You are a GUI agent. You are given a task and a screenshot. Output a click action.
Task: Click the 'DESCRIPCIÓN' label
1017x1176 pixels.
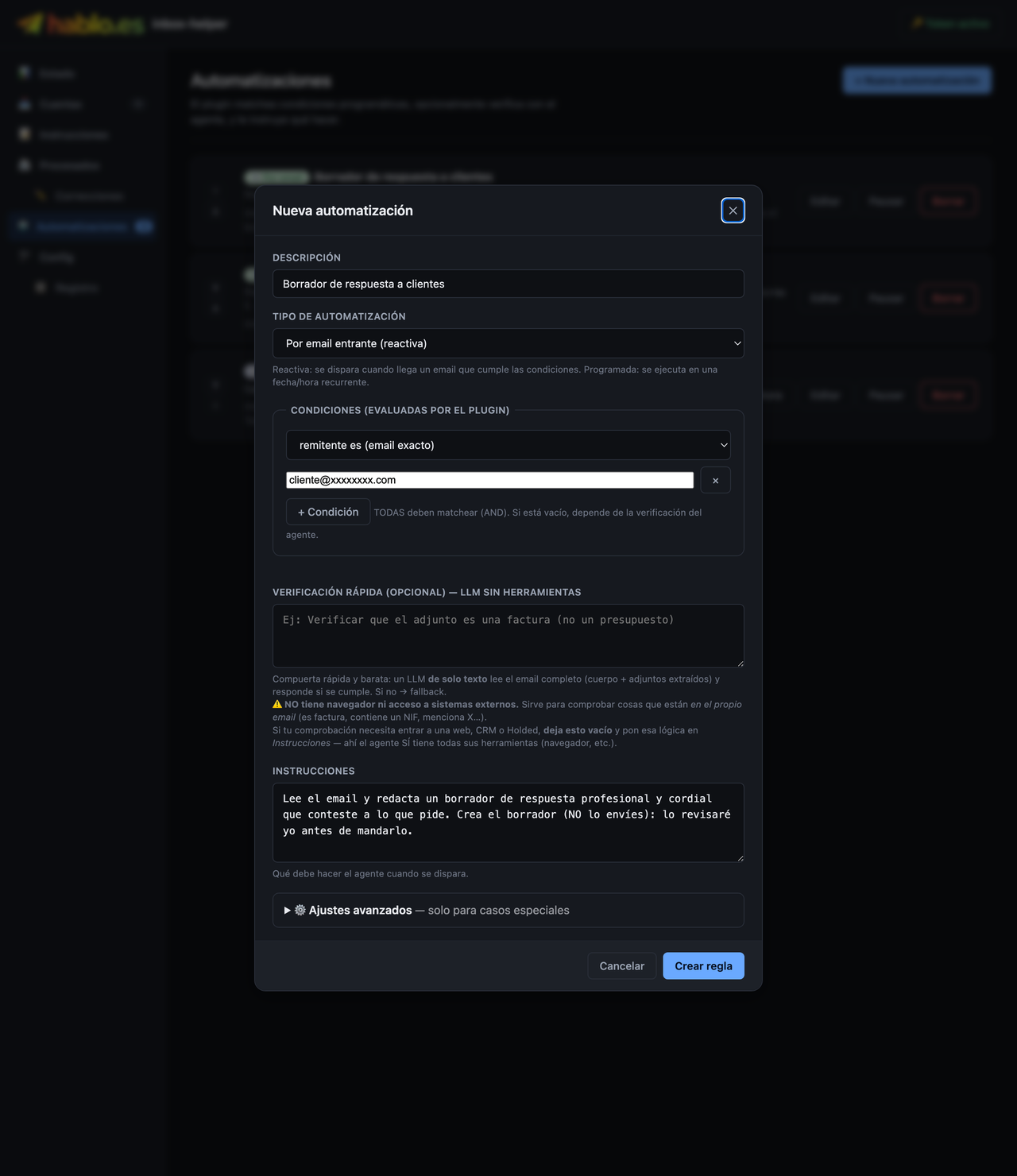pos(307,257)
